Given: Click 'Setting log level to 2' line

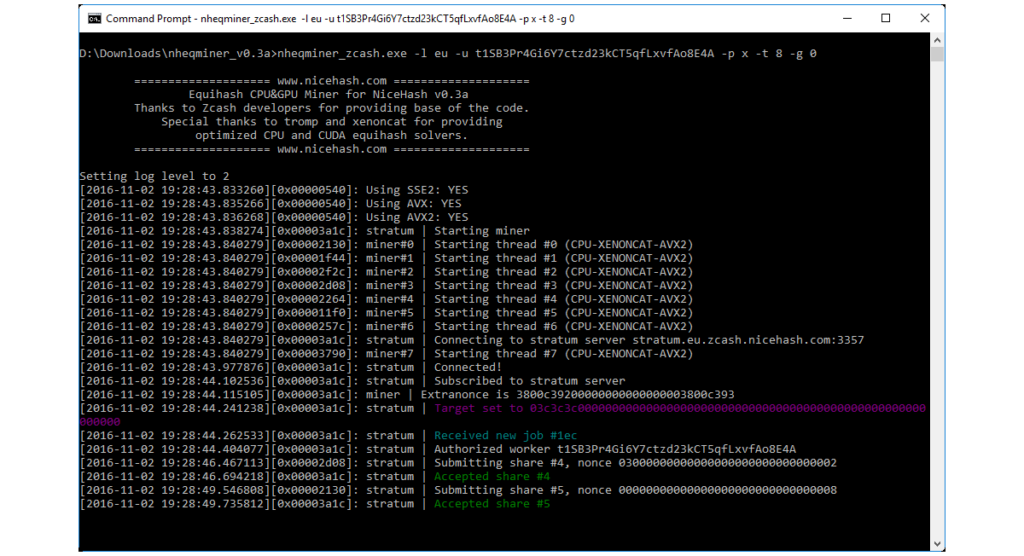Looking at the screenshot, I should tap(154, 176).
